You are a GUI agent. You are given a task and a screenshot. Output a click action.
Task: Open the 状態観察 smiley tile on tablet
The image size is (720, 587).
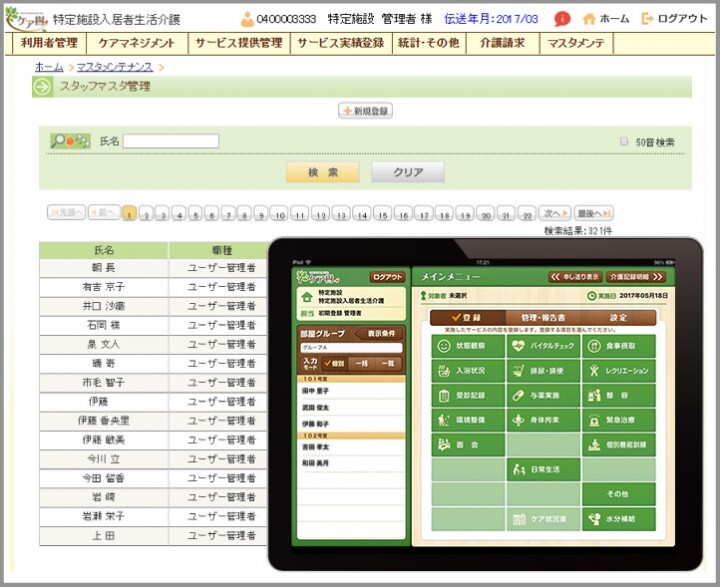[468, 346]
